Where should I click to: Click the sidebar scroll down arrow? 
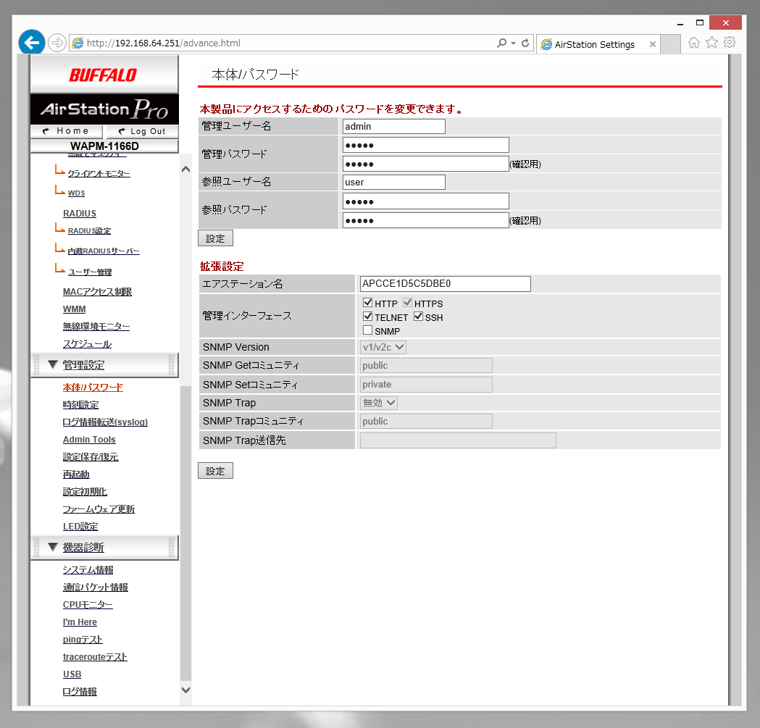click(x=186, y=689)
